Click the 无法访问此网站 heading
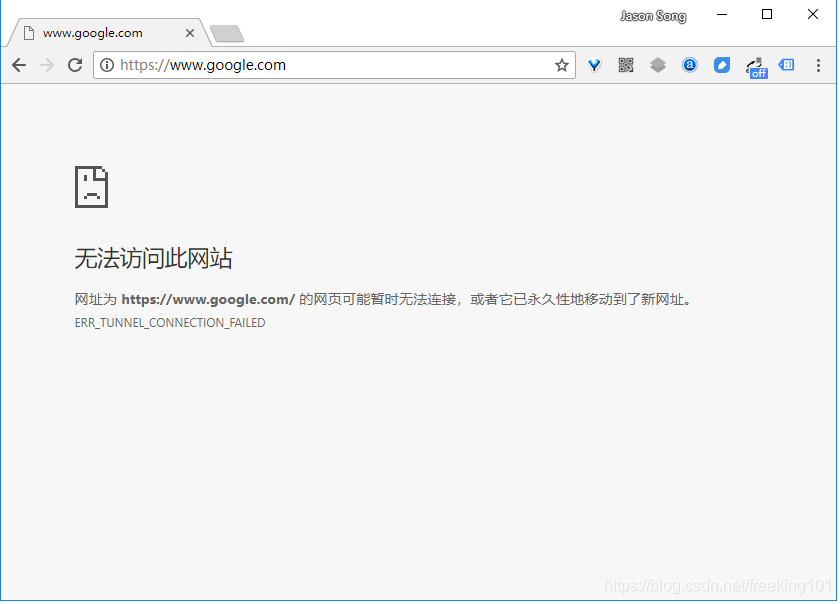 click(153, 258)
